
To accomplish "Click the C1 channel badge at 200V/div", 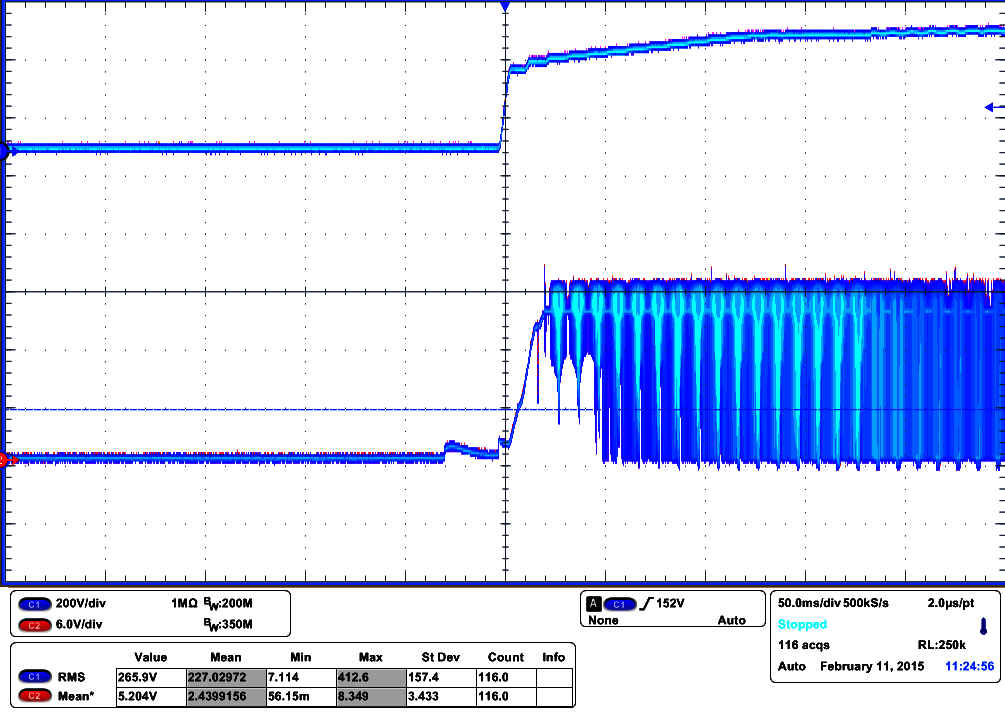I will pos(34,605).
